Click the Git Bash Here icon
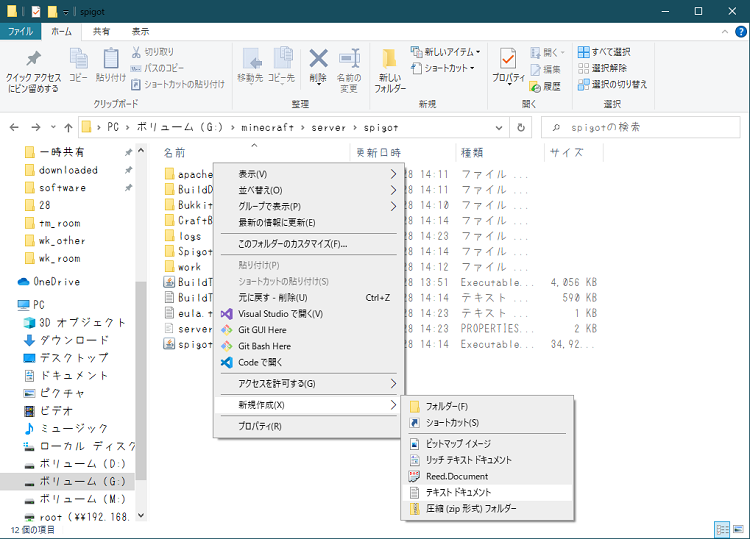The height and width of the screenshot is (539, 750). click(227, 345)
